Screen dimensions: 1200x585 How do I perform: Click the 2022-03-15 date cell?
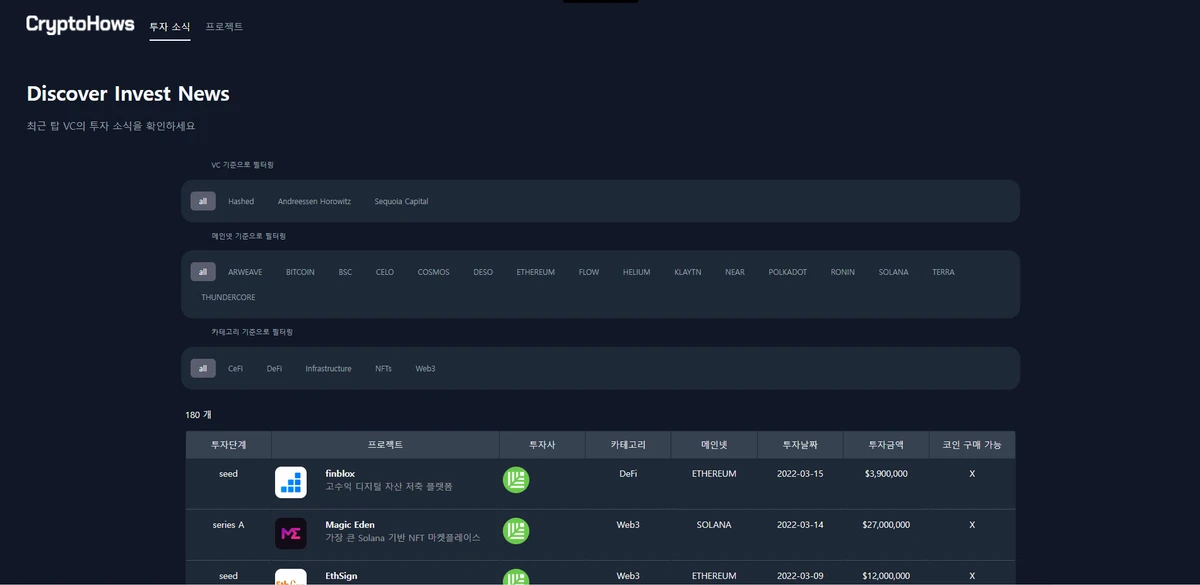pyautogui.click(x=800, y=474)
